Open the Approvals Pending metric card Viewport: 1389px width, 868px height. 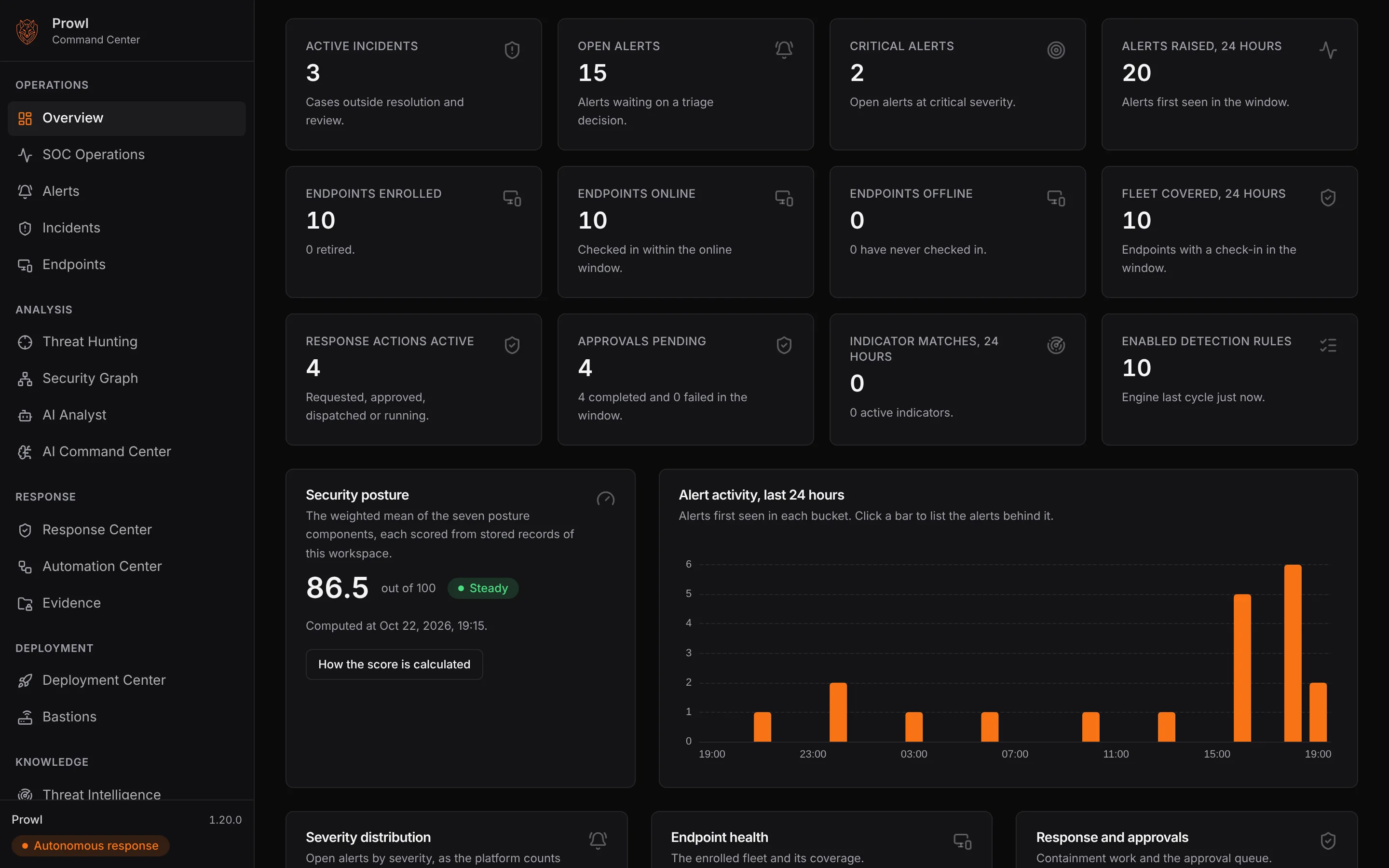pyautogui.click(x=685, y=380)
